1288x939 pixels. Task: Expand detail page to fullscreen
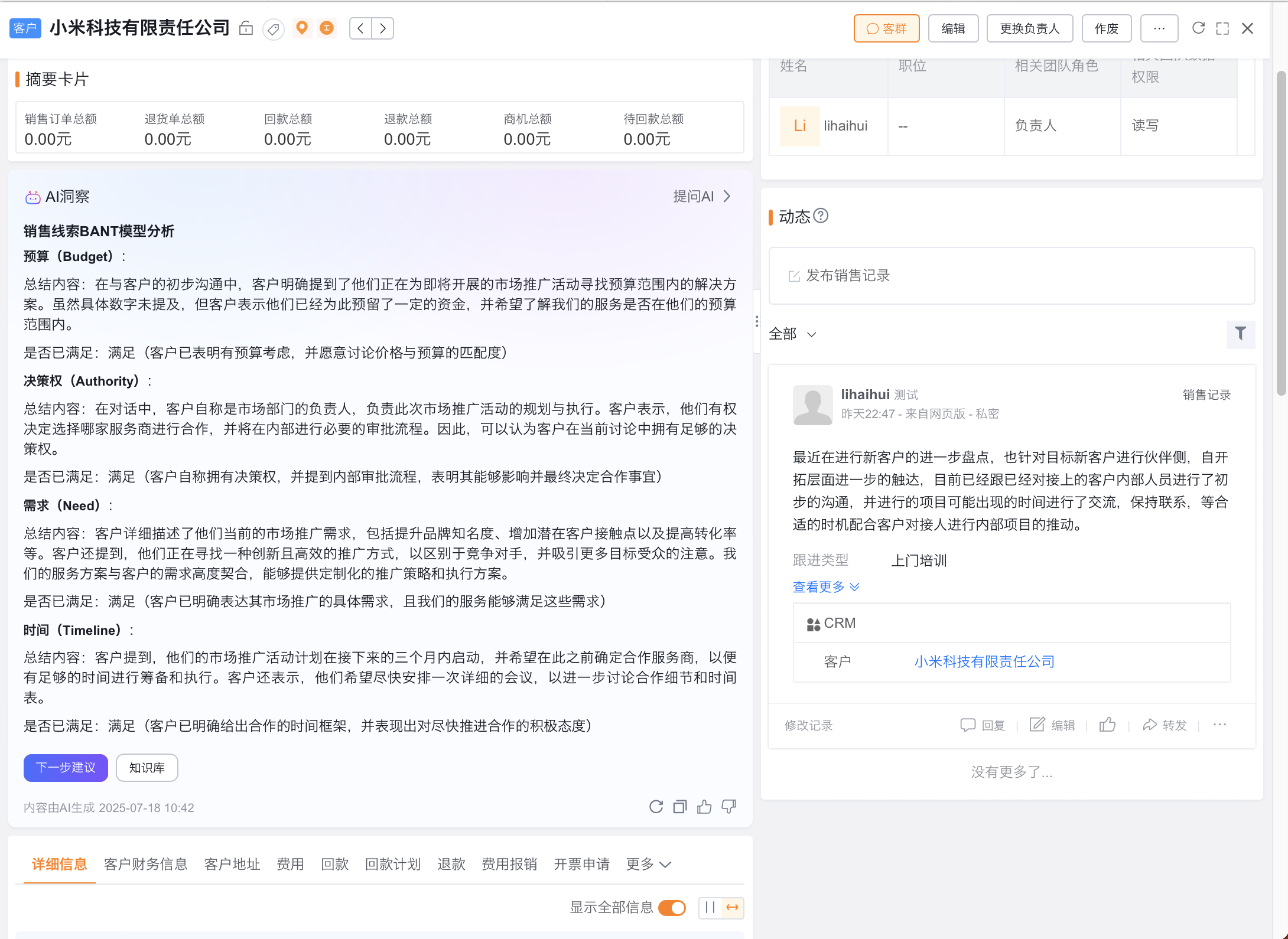click(1222, 28)
